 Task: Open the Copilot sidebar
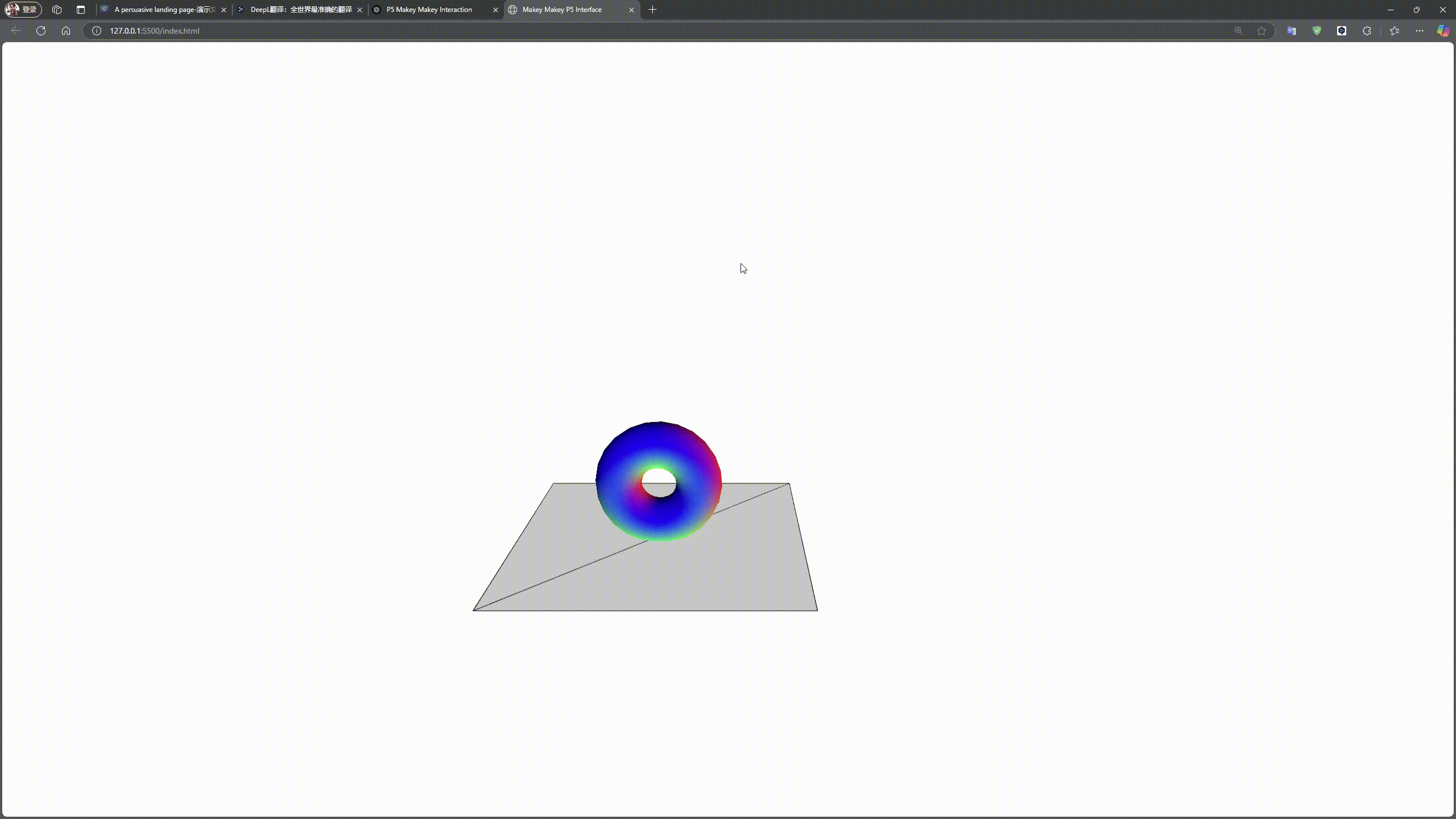[x=1442, y=31]
